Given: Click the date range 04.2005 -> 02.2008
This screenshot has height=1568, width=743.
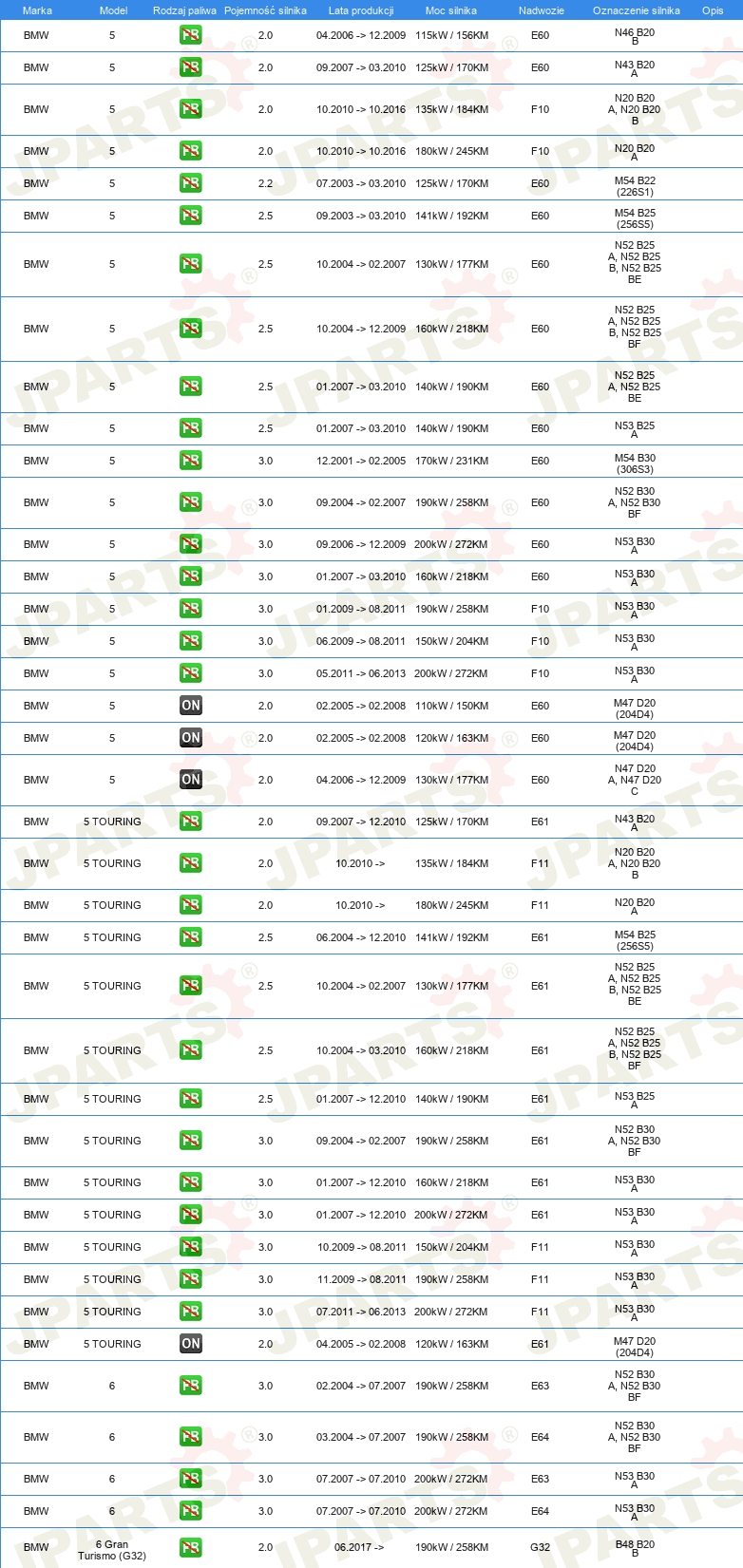Looking at the screenshot, I should tap(361, 1344).
